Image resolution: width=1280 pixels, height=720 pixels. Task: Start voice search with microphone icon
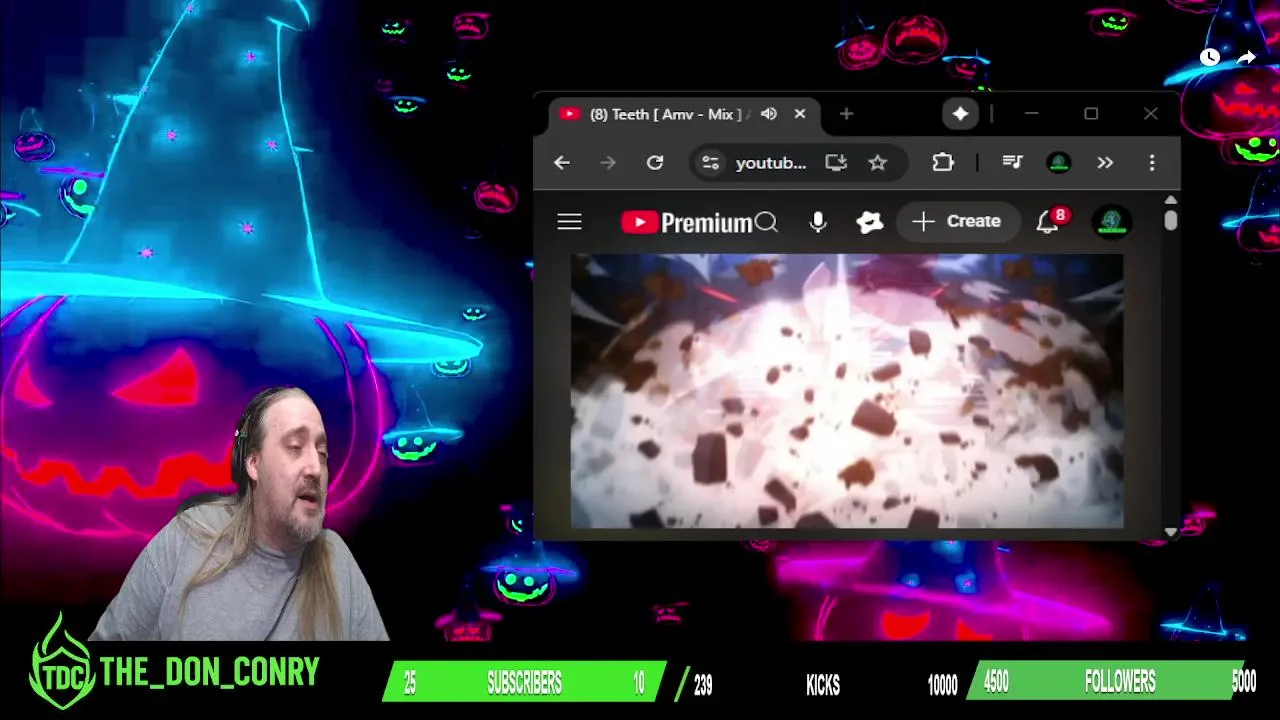click(818, 222)
